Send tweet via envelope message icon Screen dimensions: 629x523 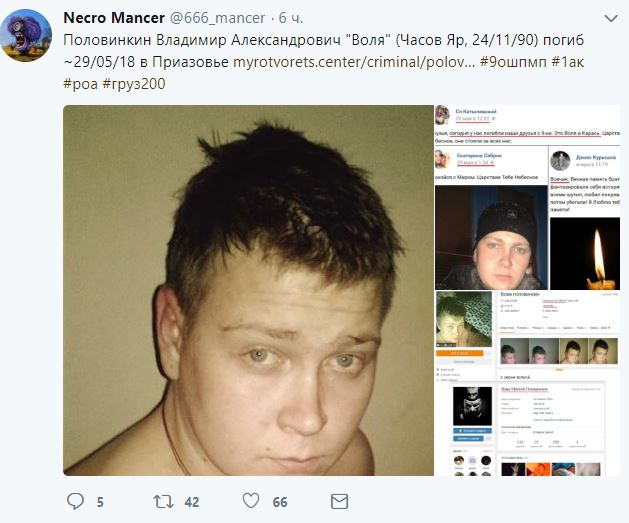click(339, 502)
